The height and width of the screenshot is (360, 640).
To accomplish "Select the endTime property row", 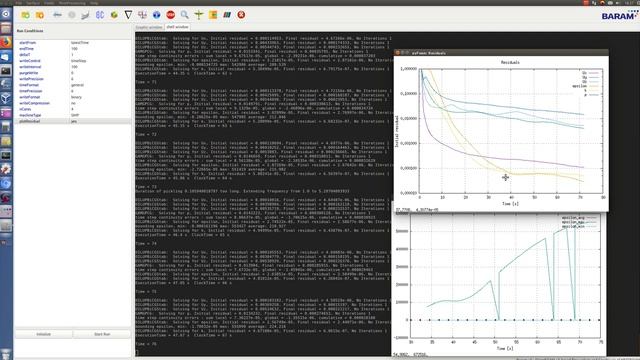I will (x=73, y=49).
